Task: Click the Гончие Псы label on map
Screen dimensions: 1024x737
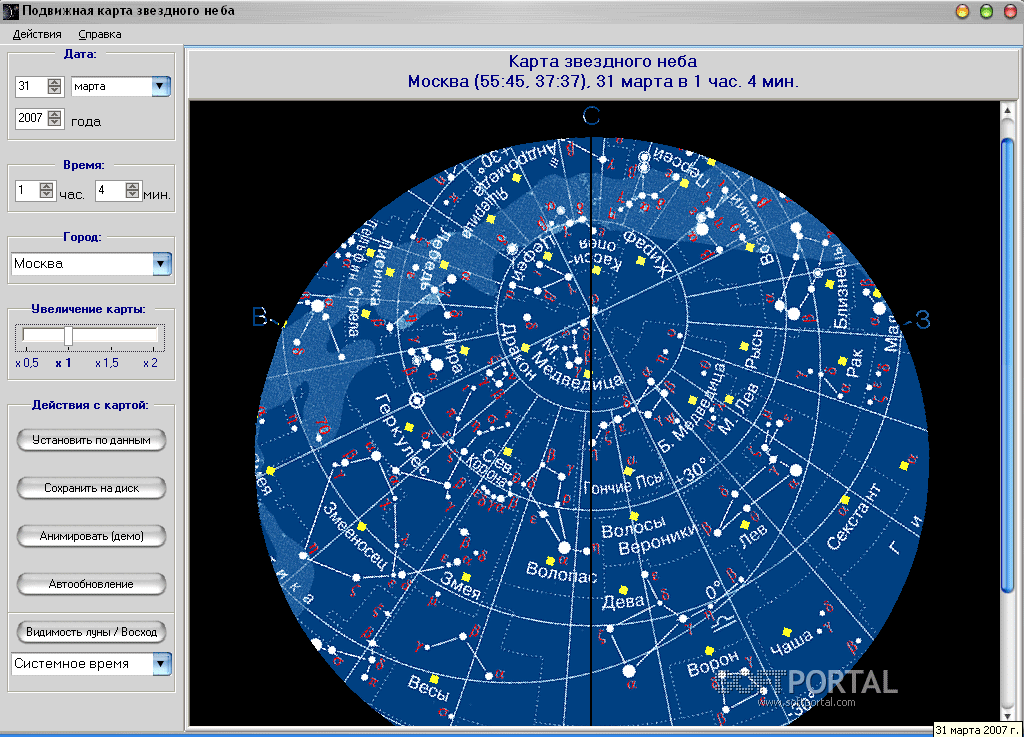Action: pyautogui.click(x=624, y=483)
